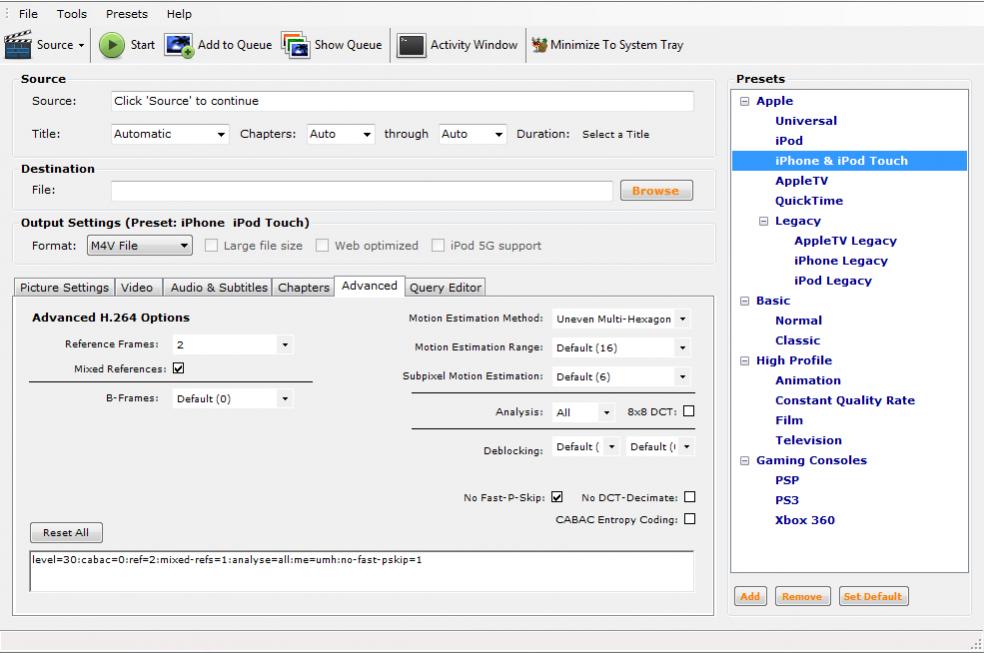Click the Destination File field
984x653 pixels.
[361, 191]
